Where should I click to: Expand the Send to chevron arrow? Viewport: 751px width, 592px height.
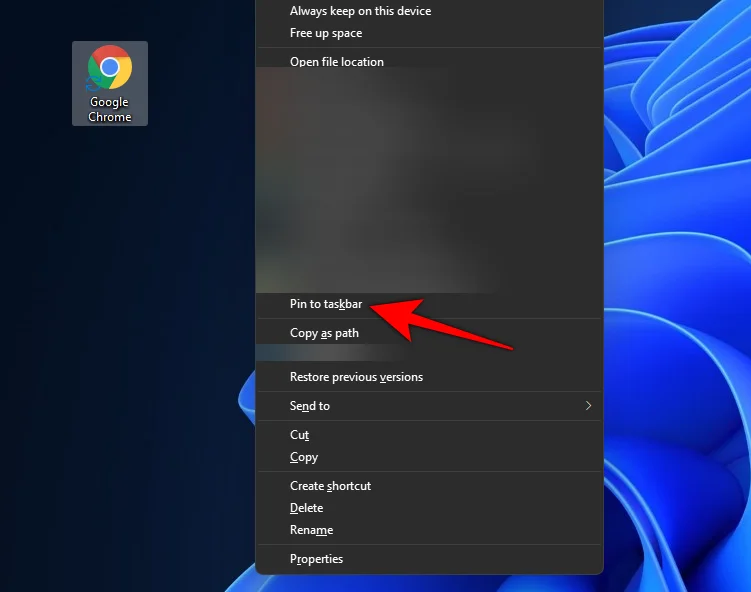588,406
